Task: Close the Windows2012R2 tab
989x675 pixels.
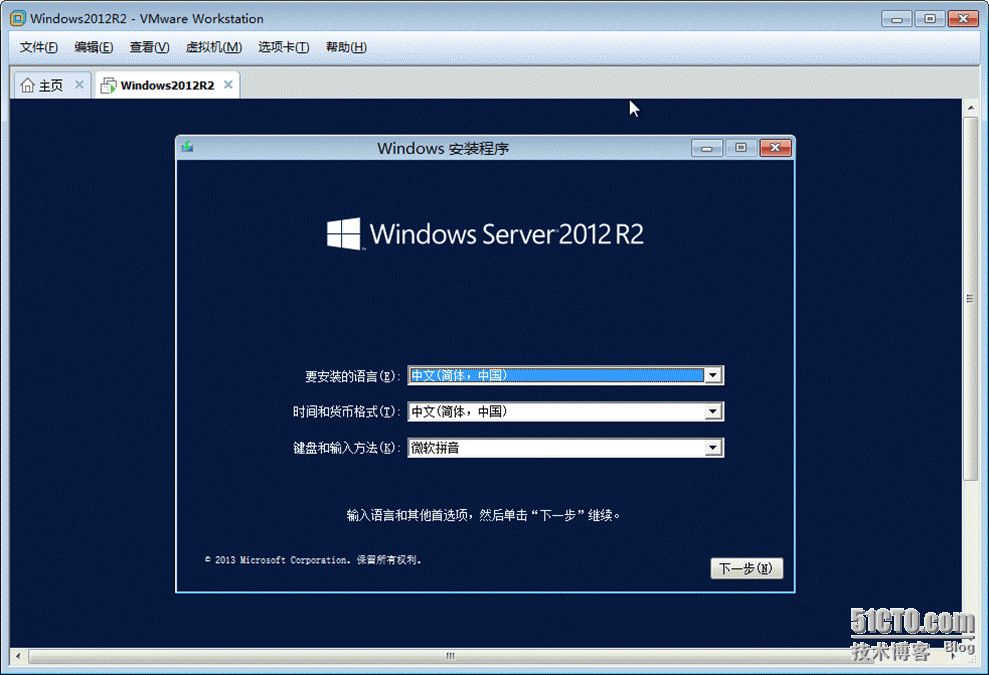Action: [x=228, y=85]
